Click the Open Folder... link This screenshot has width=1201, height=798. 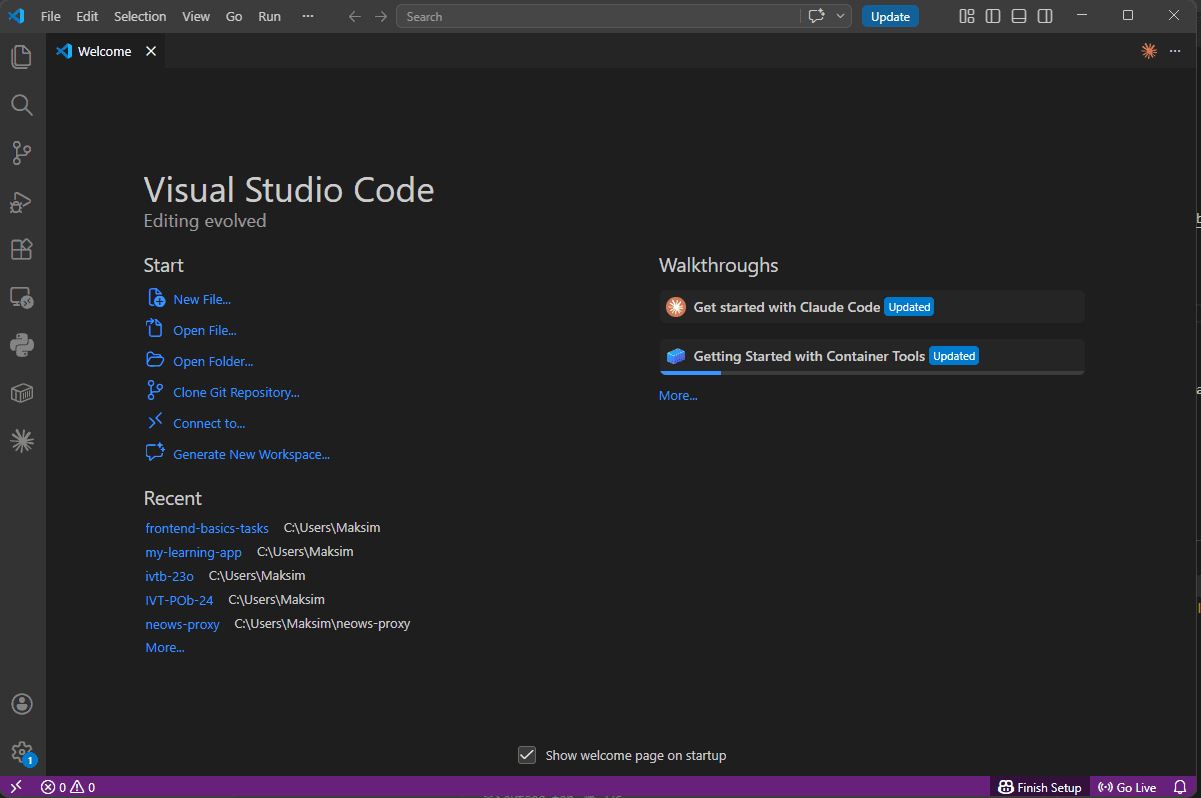[213, 361]
